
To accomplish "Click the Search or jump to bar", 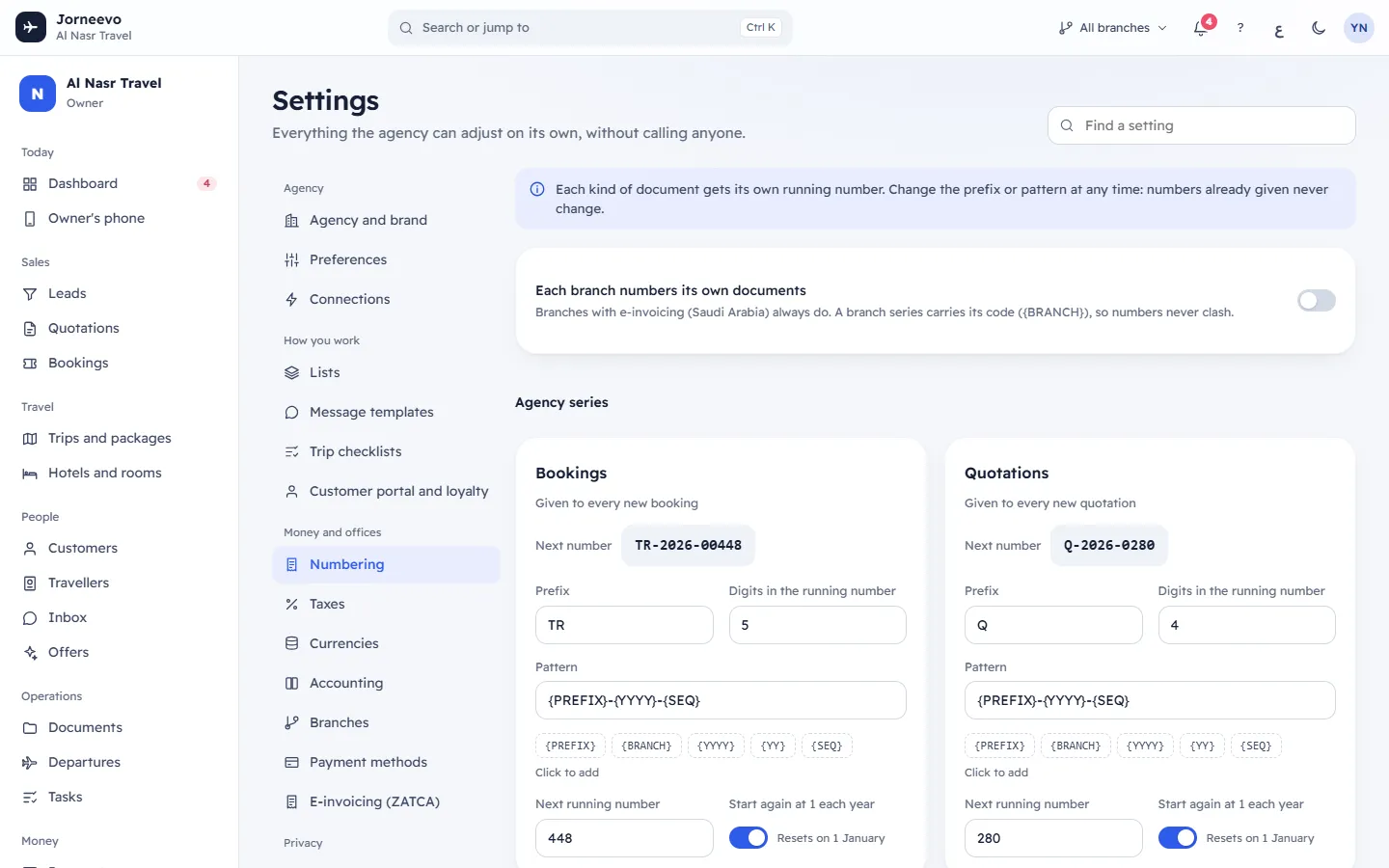I will [590, 28].
